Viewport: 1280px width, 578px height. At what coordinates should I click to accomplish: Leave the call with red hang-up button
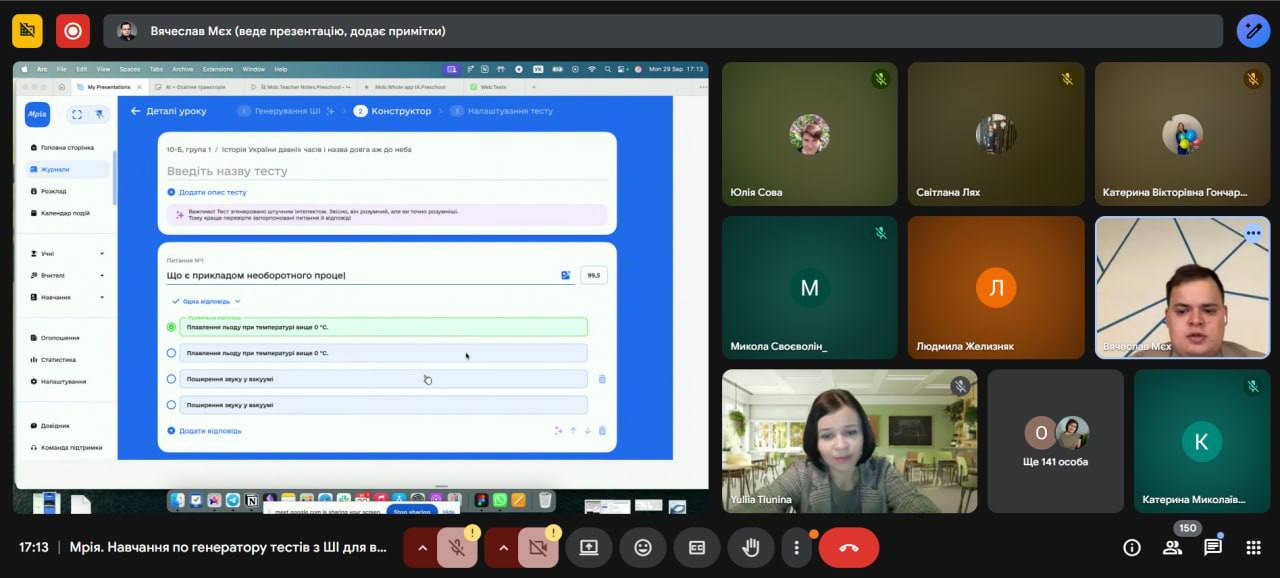(849, 548)
